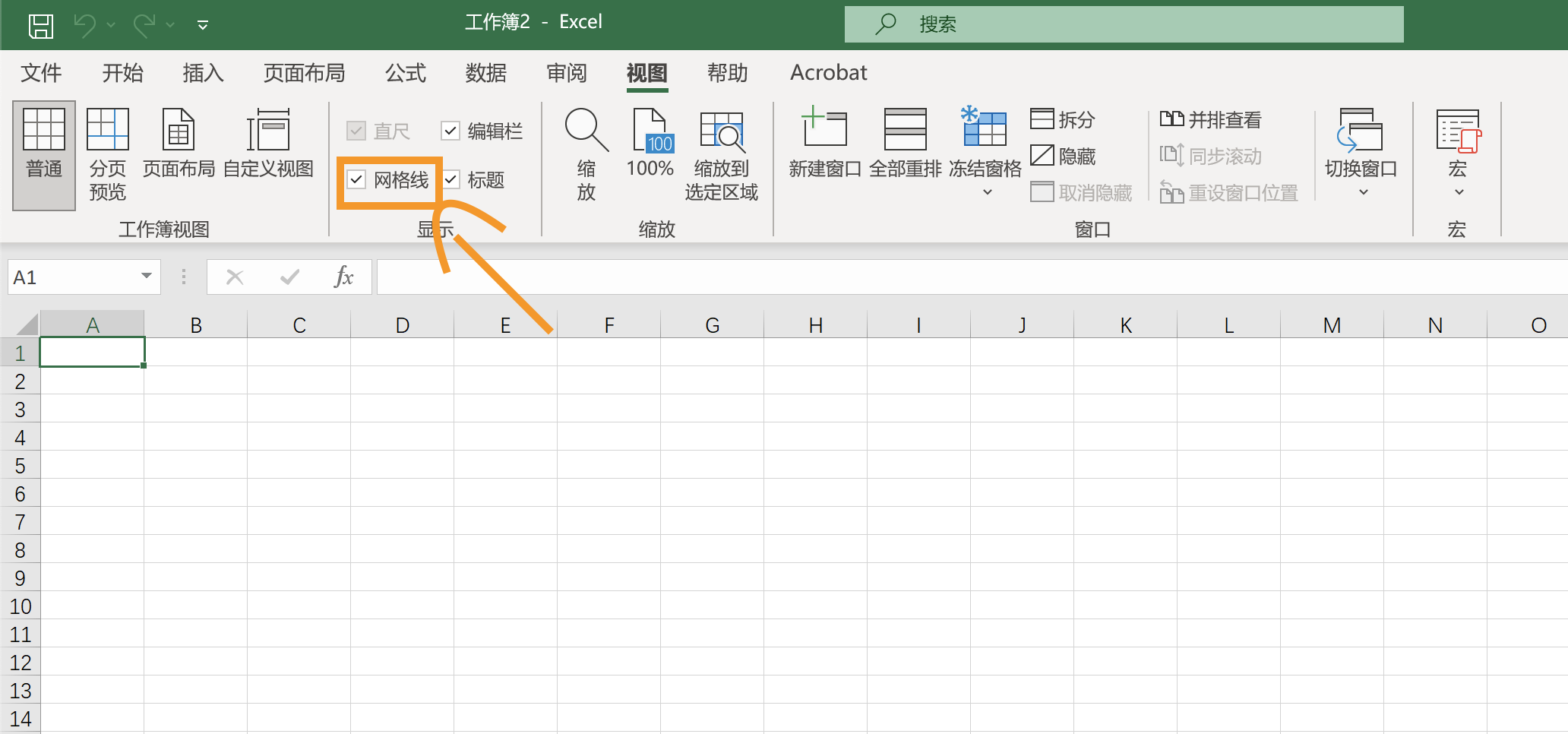Toggle the 标题 headings checkbox
Screen dimensions: 1568x734
(x=451, y=179)
